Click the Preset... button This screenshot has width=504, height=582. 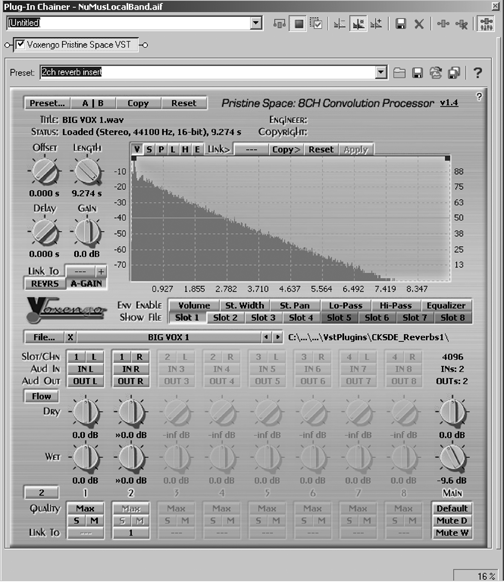[47, 103]
